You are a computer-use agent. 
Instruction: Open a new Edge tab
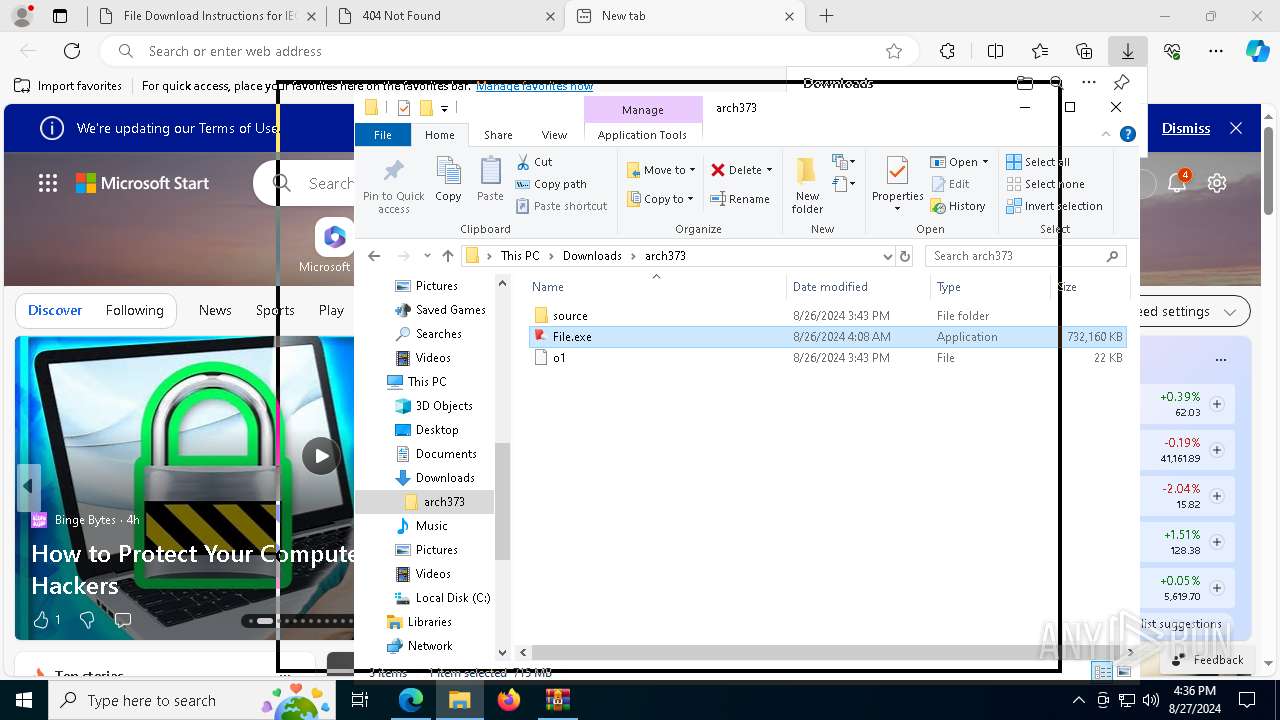826,16
